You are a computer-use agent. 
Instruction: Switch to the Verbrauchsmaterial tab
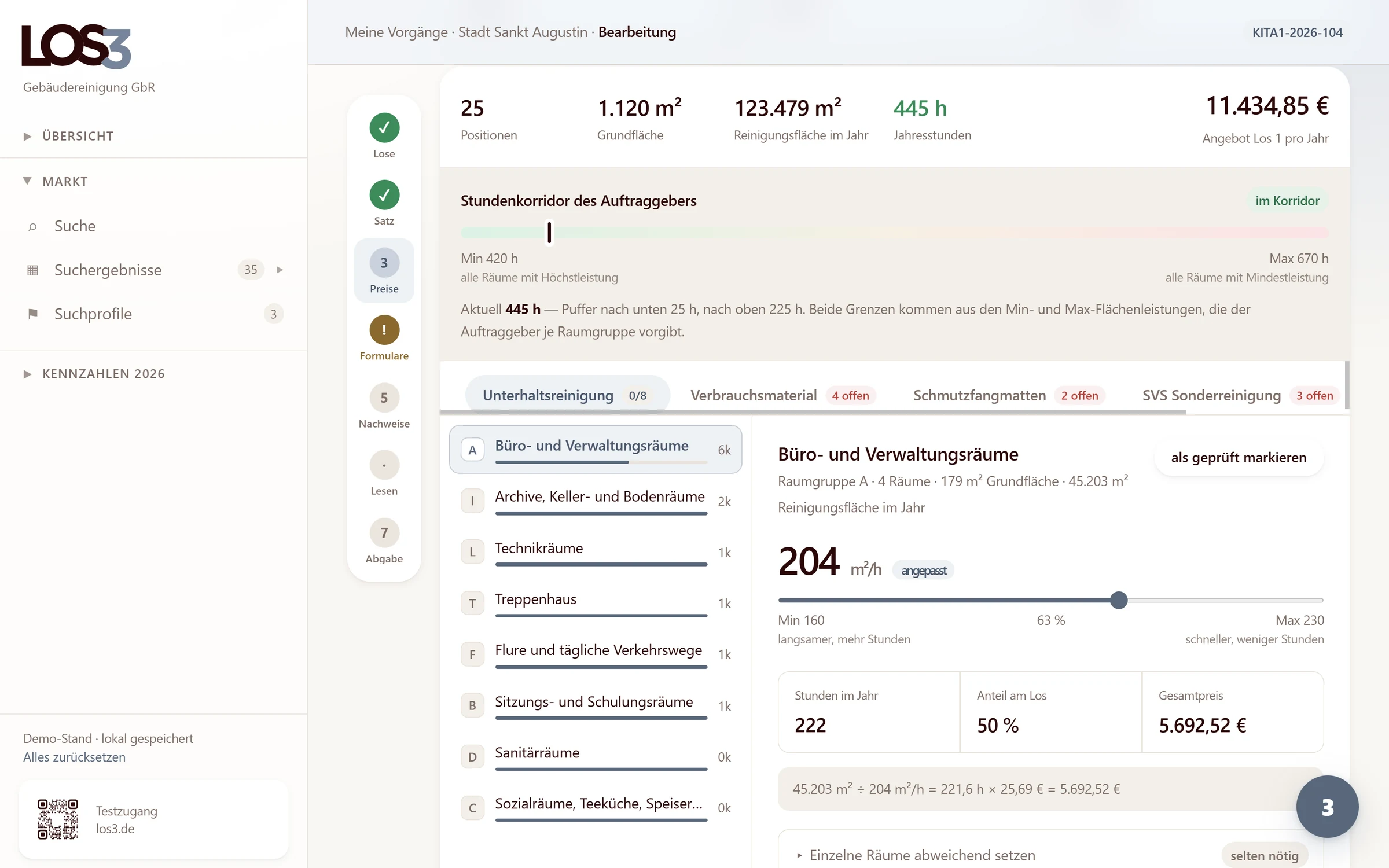(782, 395)
